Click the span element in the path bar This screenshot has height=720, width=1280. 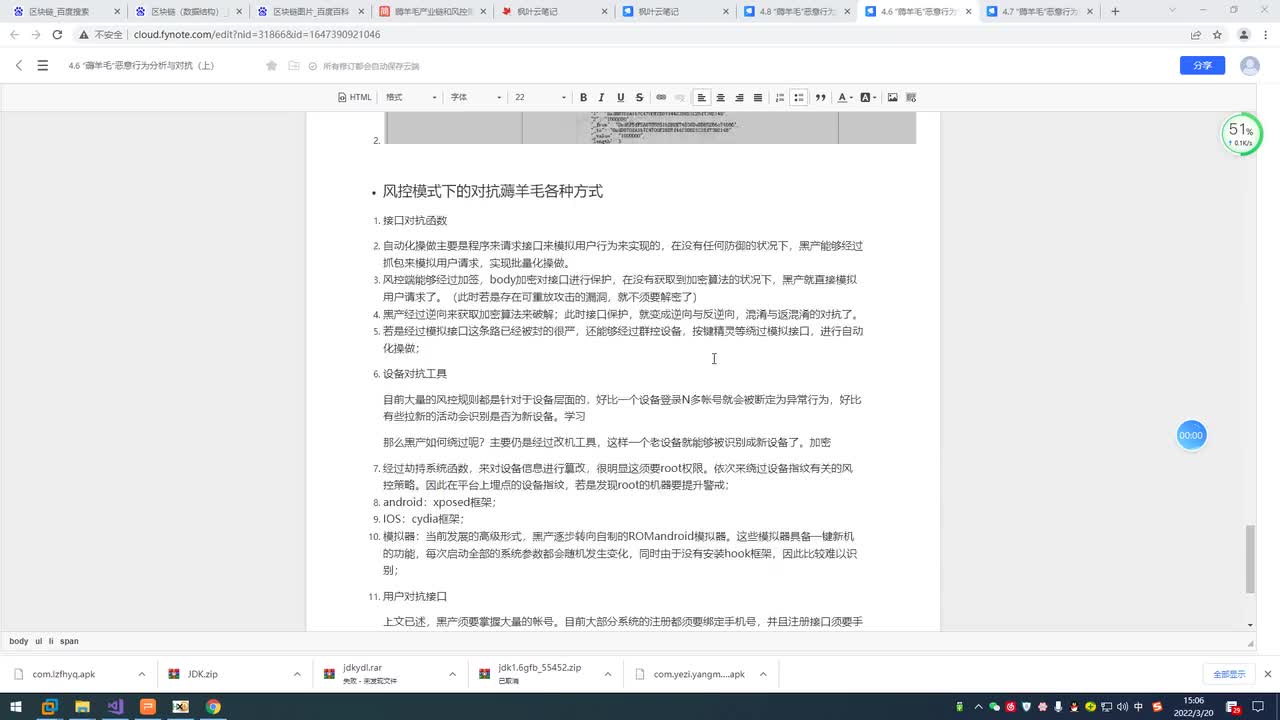pos(69,641)
